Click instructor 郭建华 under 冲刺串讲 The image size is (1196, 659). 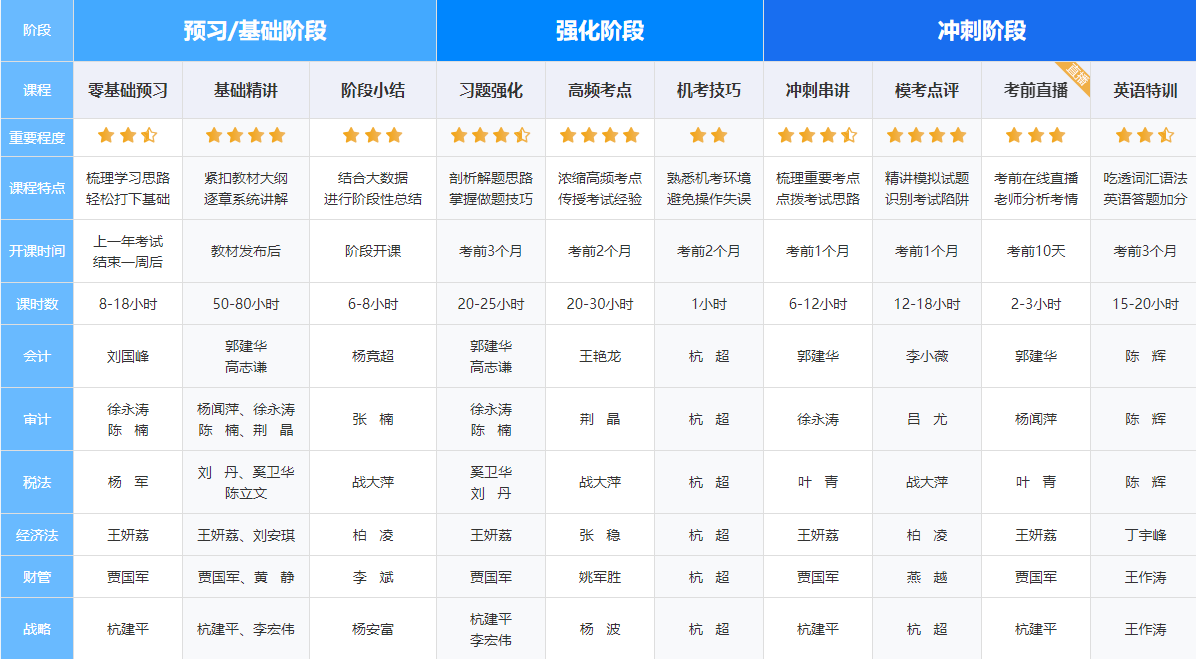point(818,357)
